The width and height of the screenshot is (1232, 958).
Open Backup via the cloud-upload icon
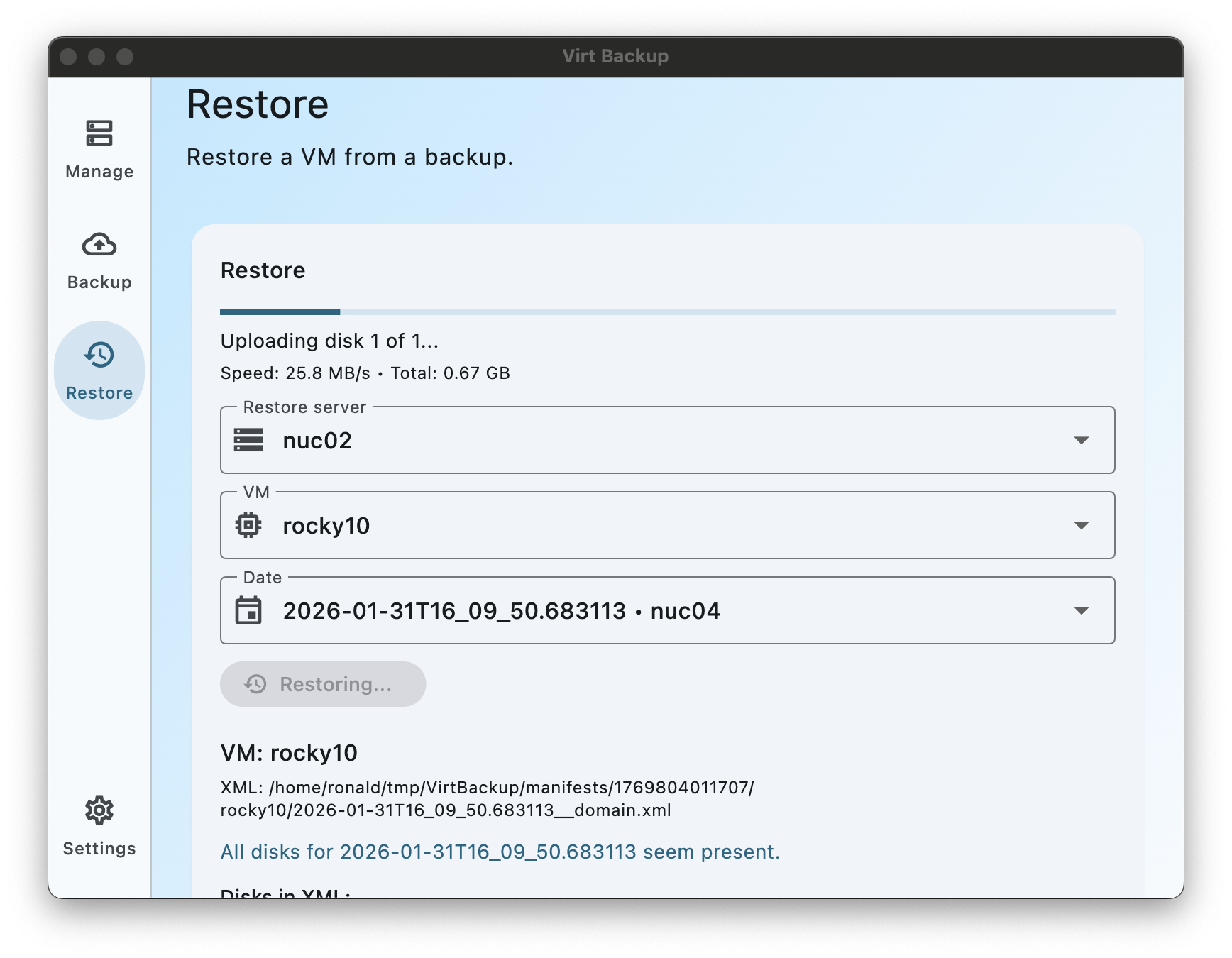(x=99, y=245)
